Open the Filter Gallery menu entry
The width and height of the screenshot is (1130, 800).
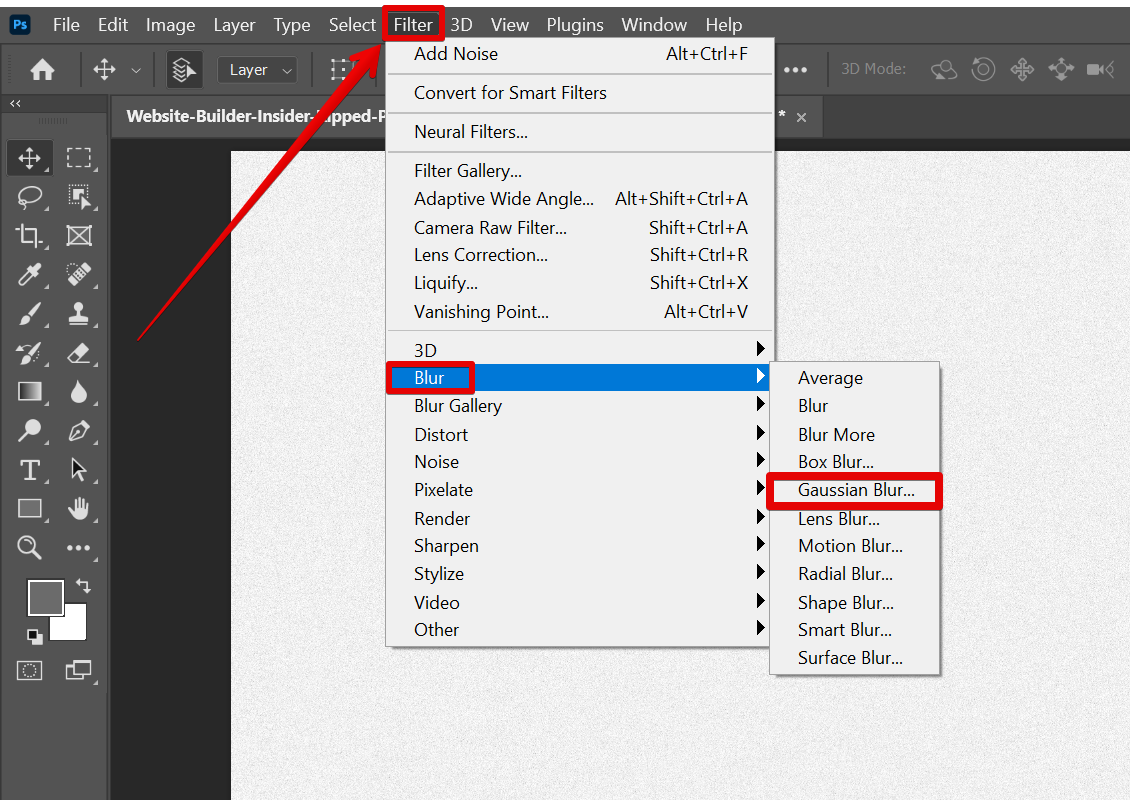(x=468, y=171)
